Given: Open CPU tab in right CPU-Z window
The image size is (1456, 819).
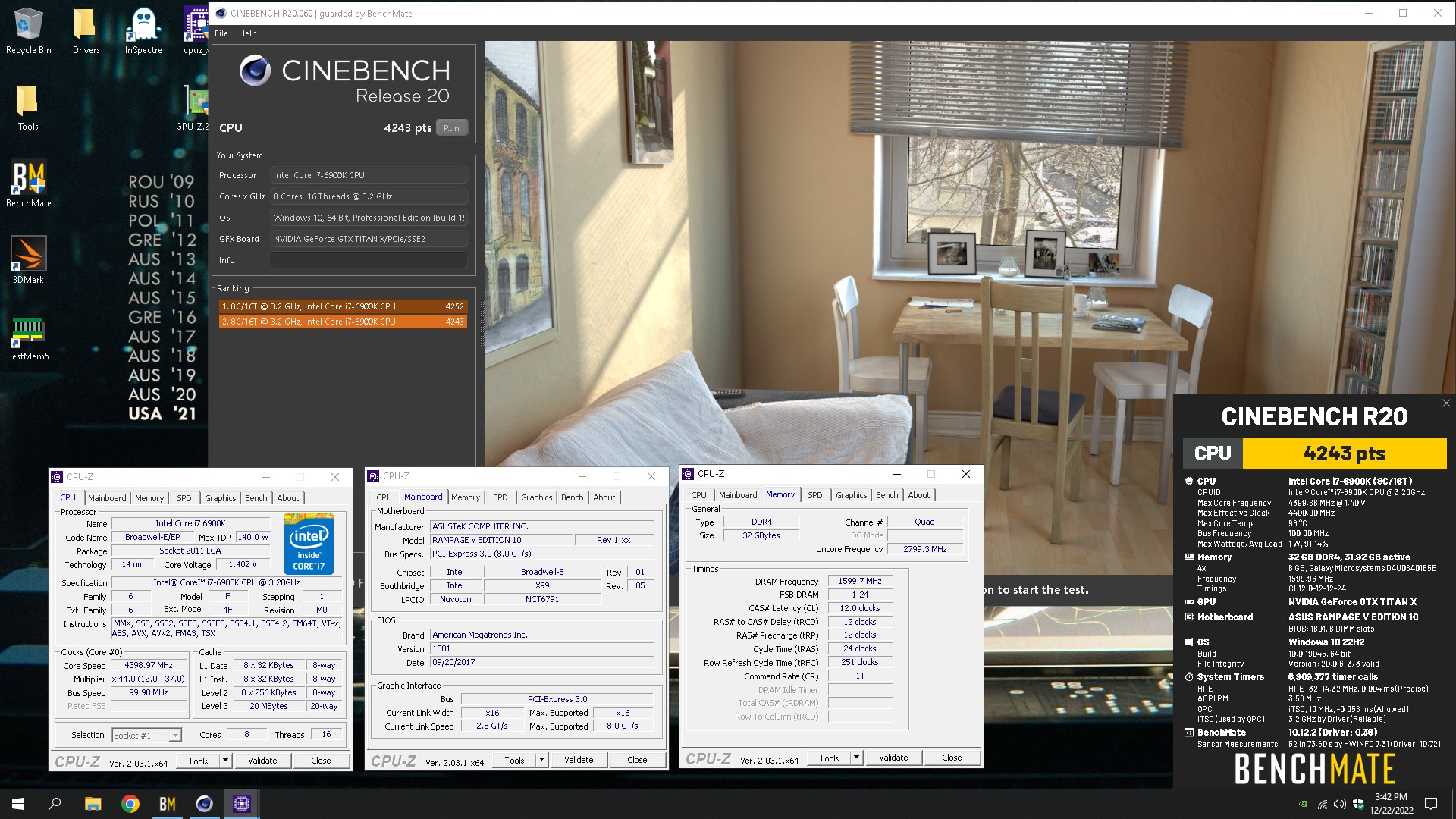Looking at the screenshot, I should (699, 495).
